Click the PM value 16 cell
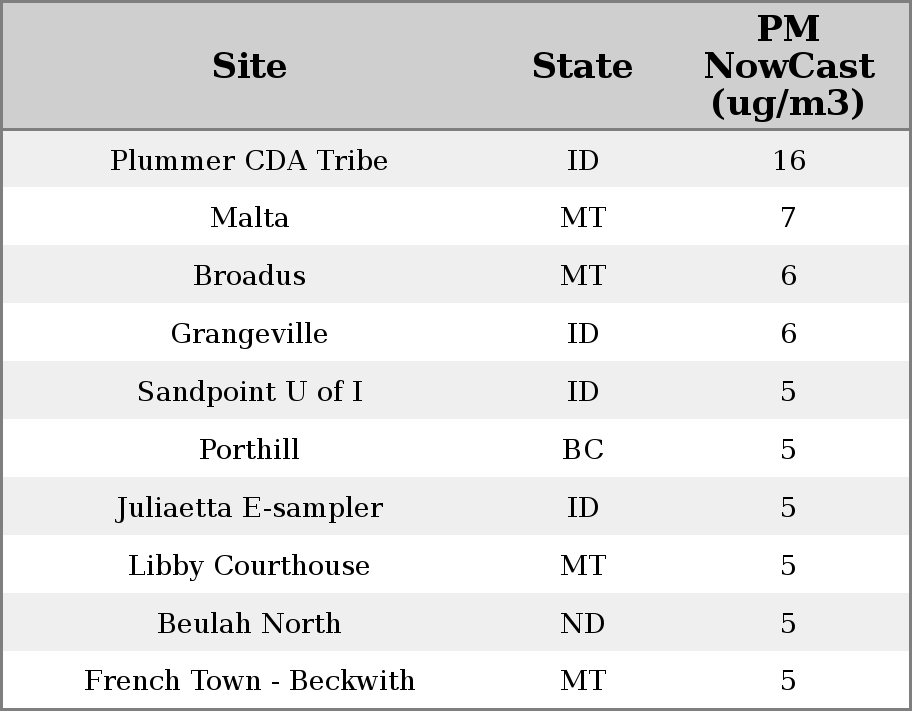The image size is (912, 711). click(x=788, y=160)
